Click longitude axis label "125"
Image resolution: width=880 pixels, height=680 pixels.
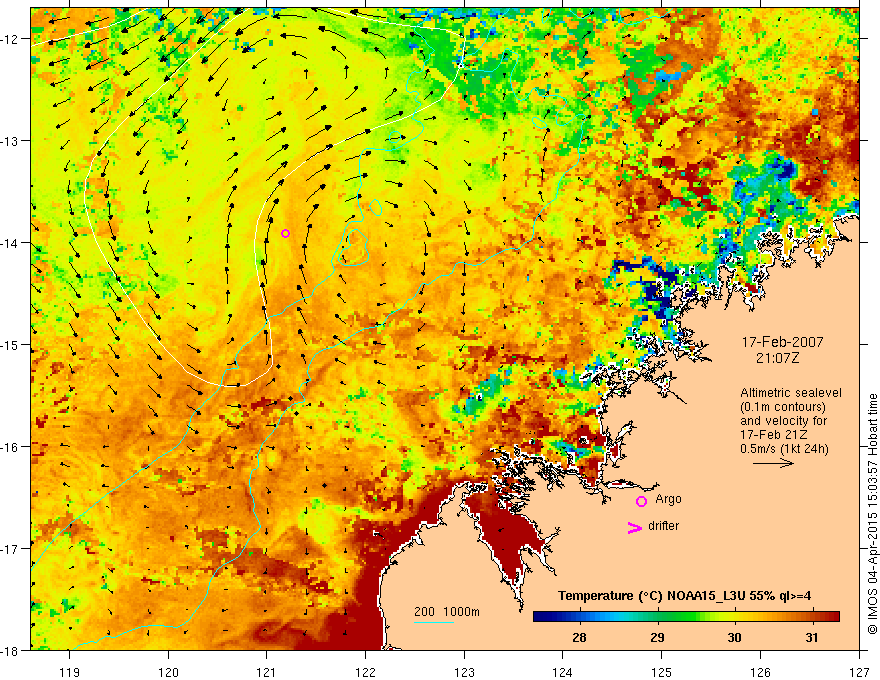click(x=662, y=672)
